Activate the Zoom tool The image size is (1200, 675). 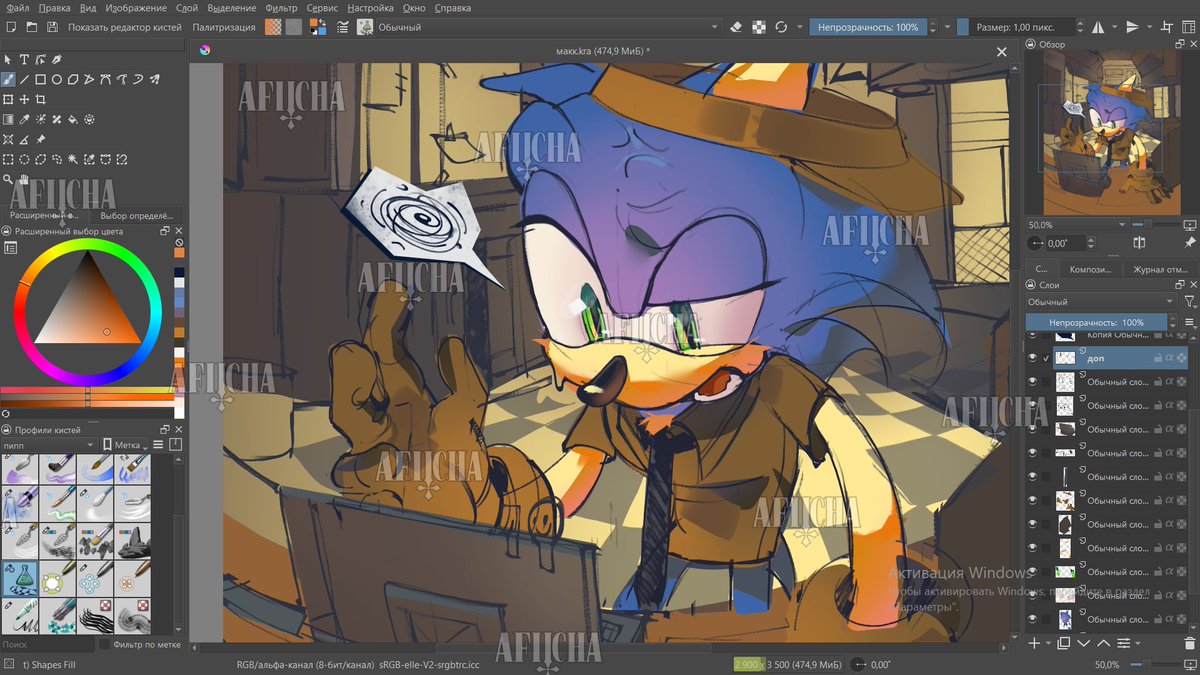pyautogui.click(x=9, y=179)
